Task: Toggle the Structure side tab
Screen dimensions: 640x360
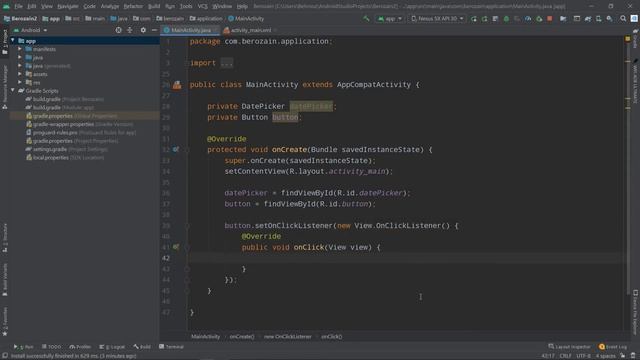Action: 5,238
